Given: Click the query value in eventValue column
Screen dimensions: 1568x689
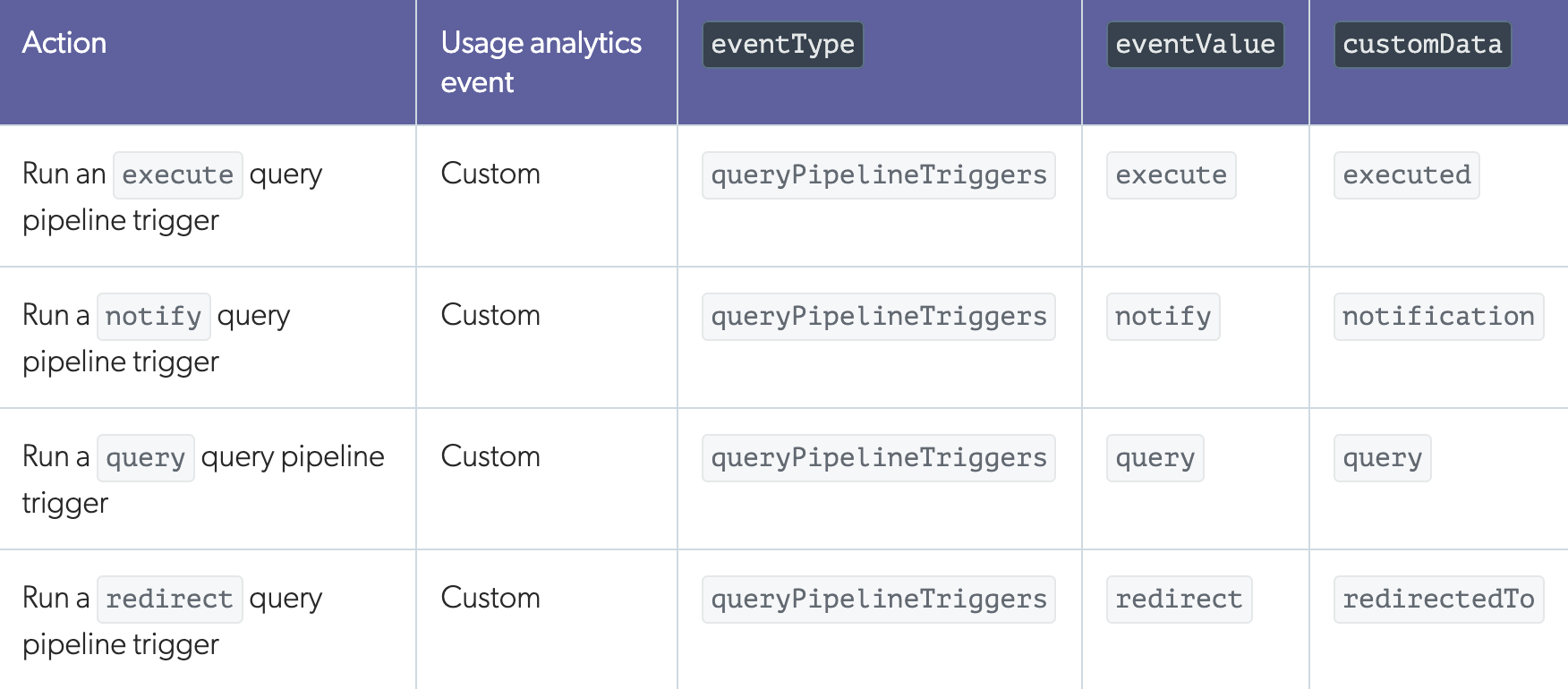Looking at the screenshot, I should point(1155,458).
